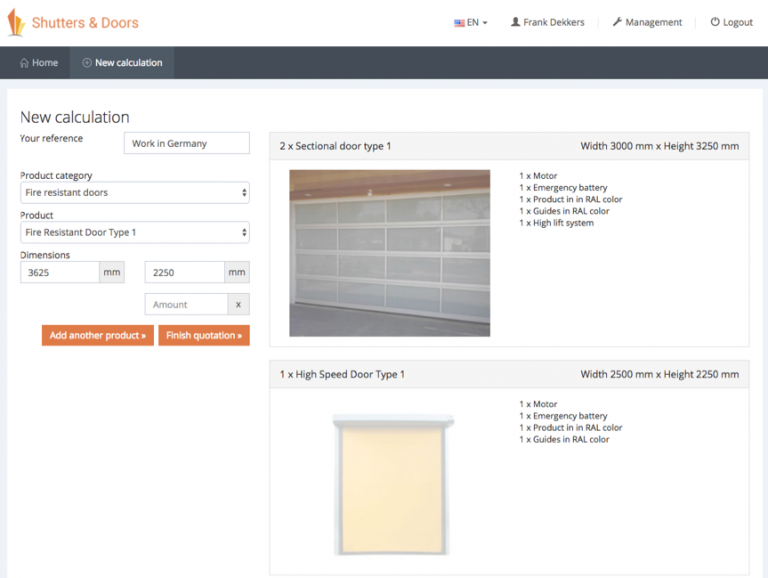
Task: Click the New calculation heading
Action: [74, 117]
